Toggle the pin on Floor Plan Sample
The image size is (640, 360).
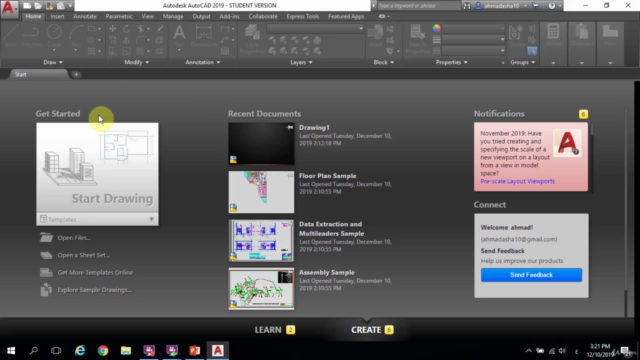[x=290, y=176]
